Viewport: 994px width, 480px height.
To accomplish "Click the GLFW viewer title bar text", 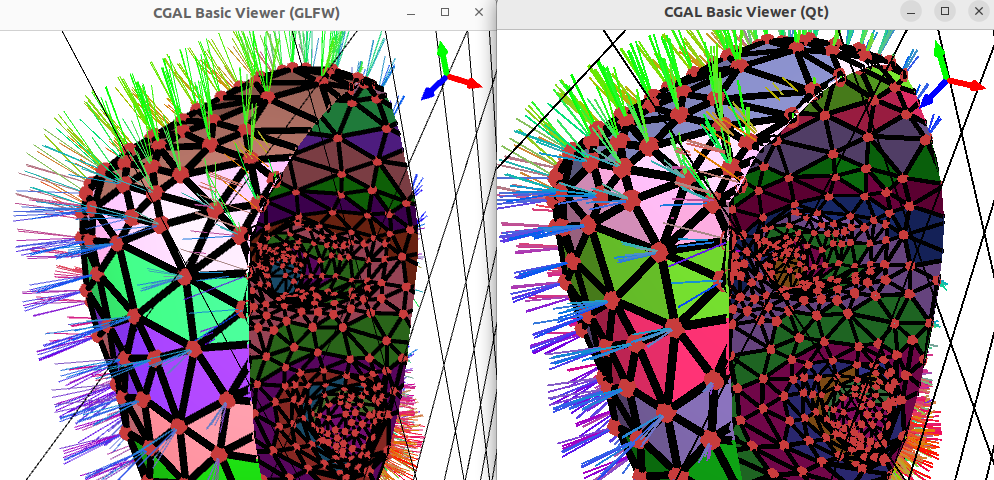I will (246, 12).
